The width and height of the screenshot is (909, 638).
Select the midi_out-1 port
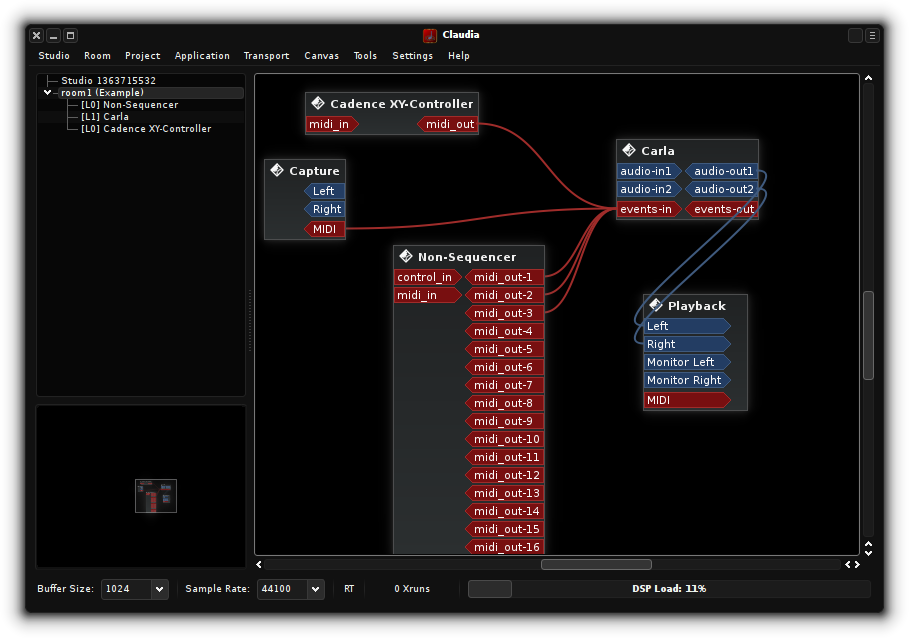click(504, 278)
